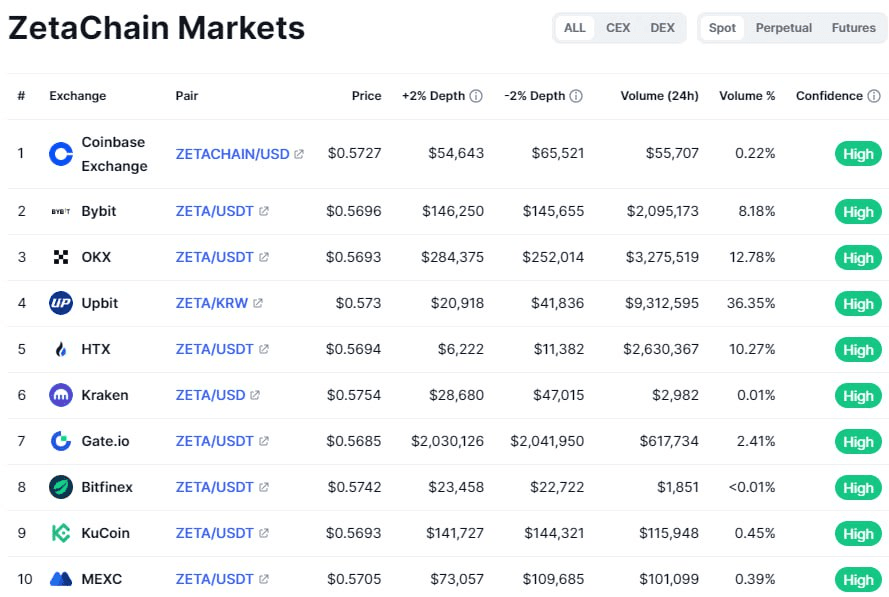Click the High badge in Gate.io row
Image resolution: width=889 pixels, height=597 pixels.
pos(858,441)
